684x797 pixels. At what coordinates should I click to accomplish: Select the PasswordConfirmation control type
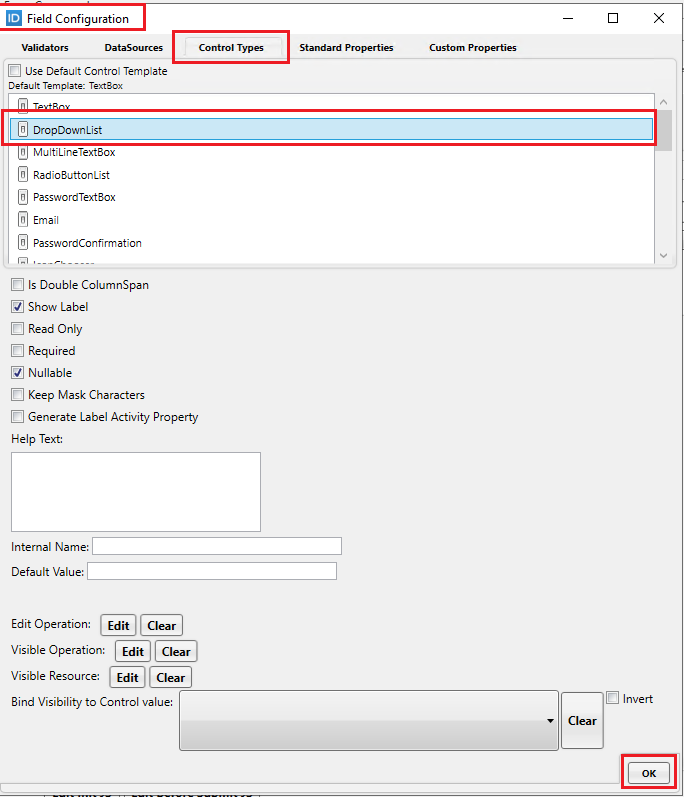[331, 242]
